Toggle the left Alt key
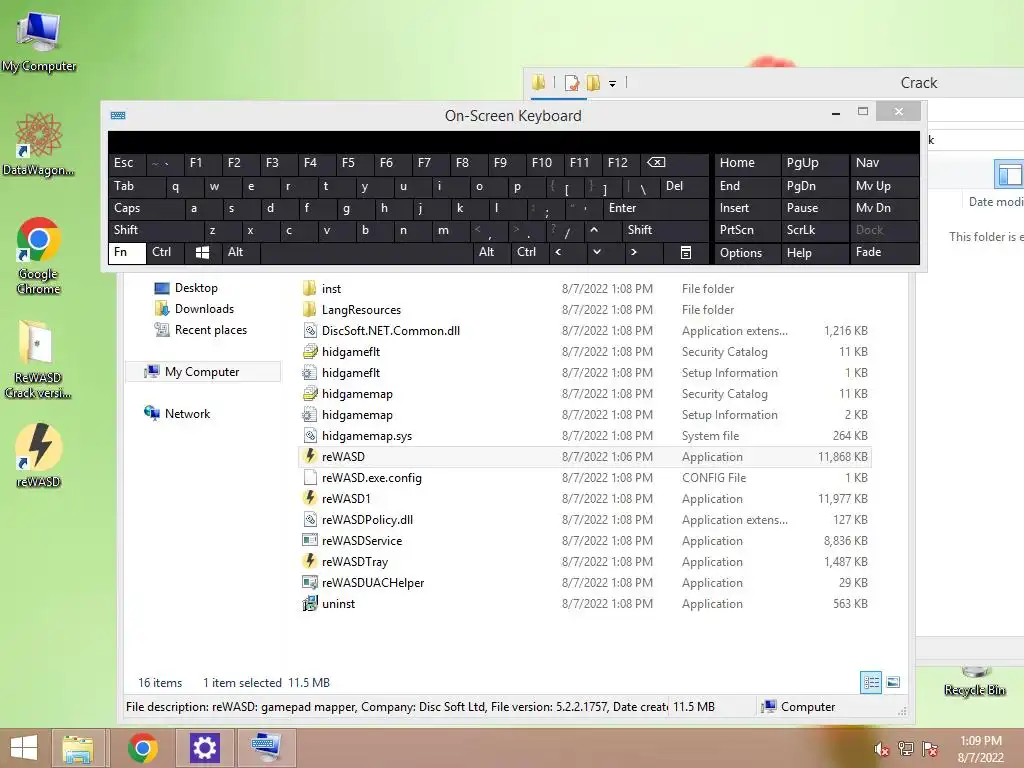1024x768 pixels. click(241, 252)
